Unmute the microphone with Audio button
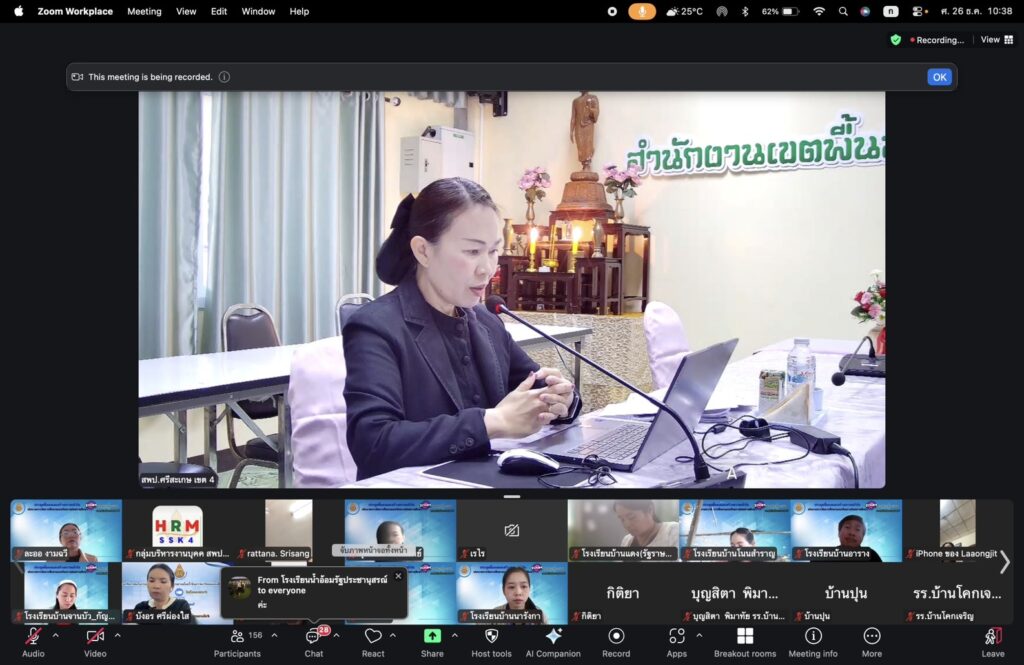 click(x=33, y=637)
